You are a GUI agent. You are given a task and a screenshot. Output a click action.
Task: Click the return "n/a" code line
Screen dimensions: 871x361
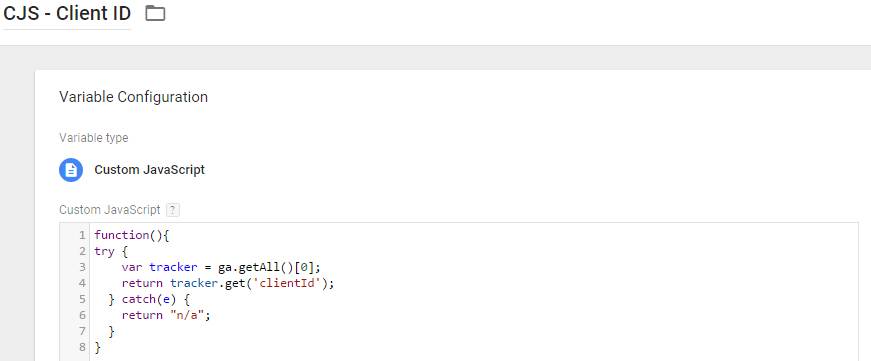coord(167,315)
